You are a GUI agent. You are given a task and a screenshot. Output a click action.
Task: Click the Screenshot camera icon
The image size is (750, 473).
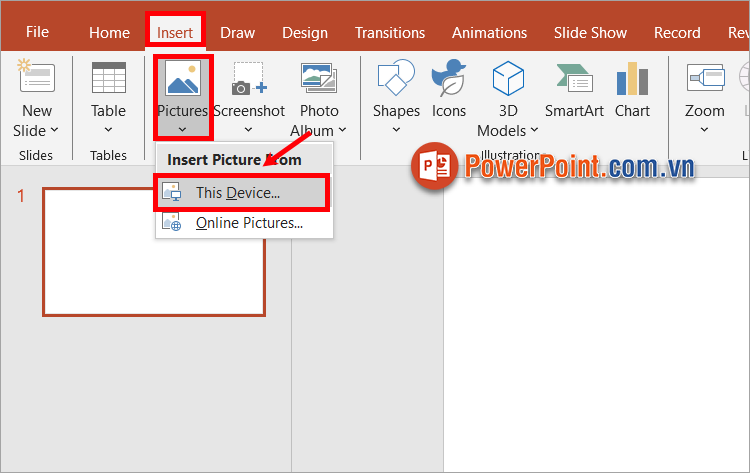tap(249, 78)
